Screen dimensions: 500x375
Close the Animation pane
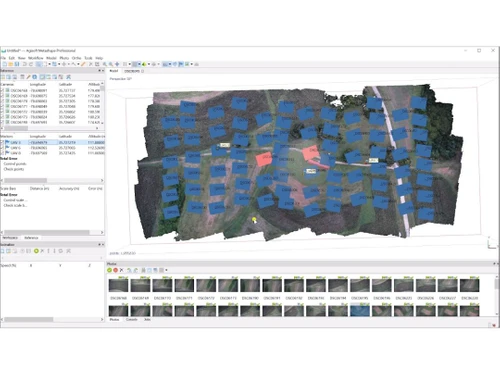(103, 244)
